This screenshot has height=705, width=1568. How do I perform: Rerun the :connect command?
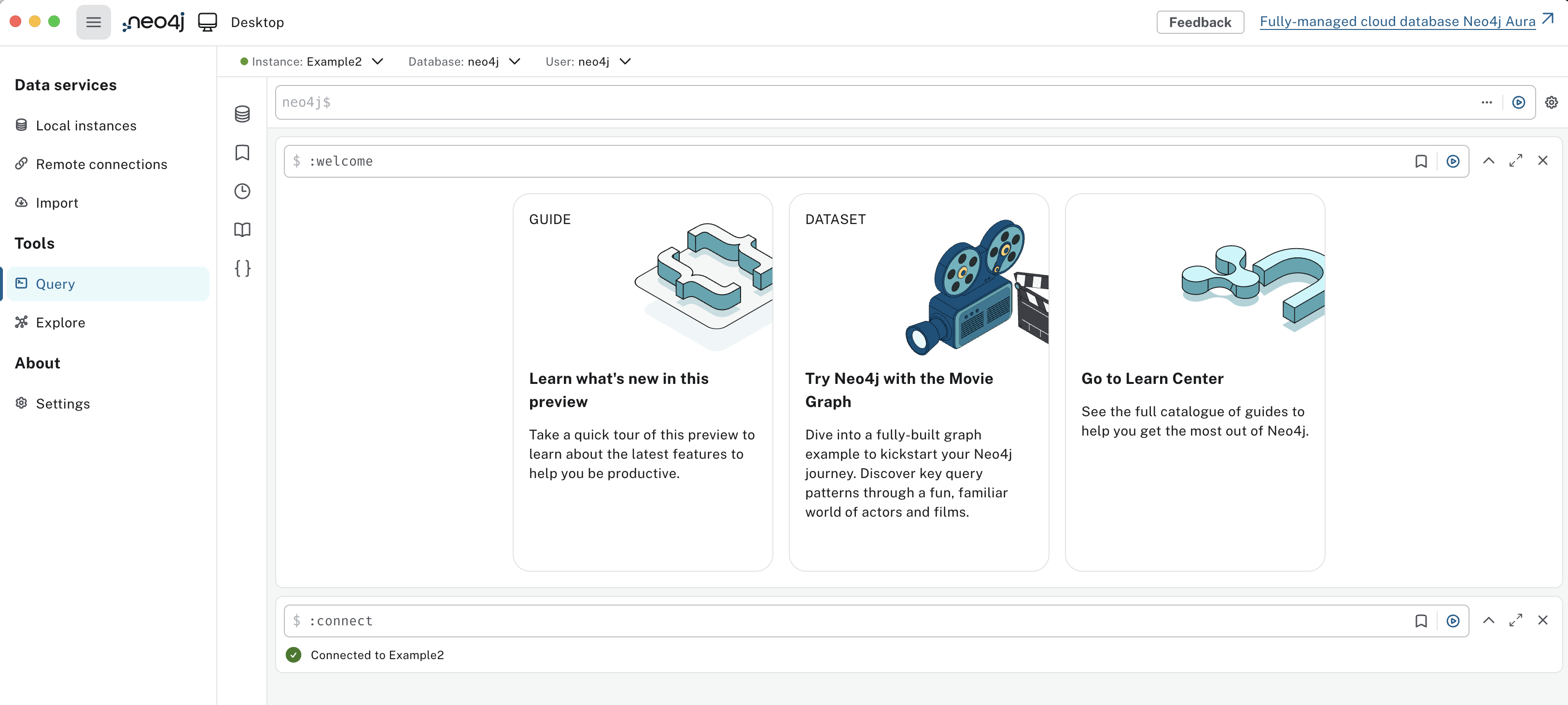pyautogui.click(x=1452, y=621)
